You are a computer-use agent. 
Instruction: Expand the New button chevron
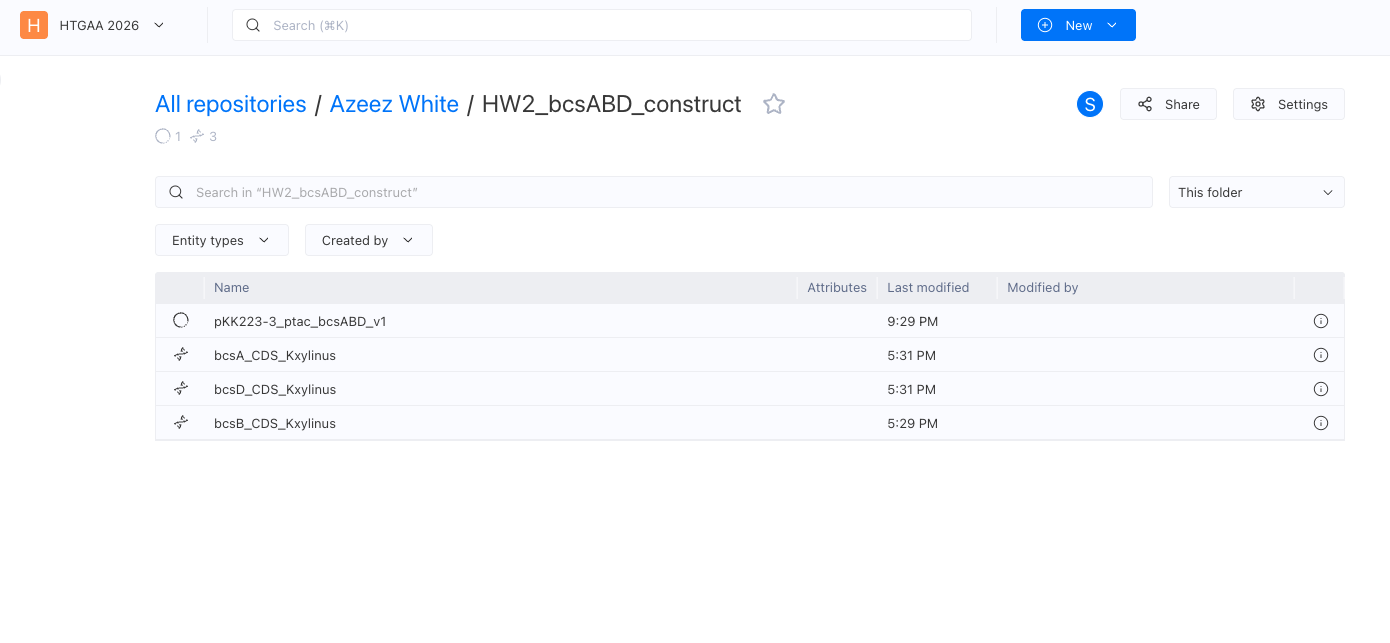point(1112,25)
